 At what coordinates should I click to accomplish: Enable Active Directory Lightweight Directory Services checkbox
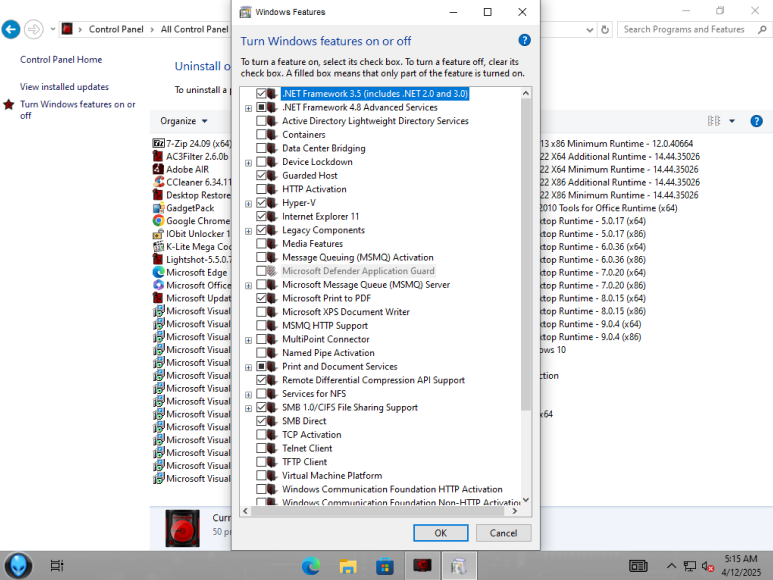tap(261, 121)
